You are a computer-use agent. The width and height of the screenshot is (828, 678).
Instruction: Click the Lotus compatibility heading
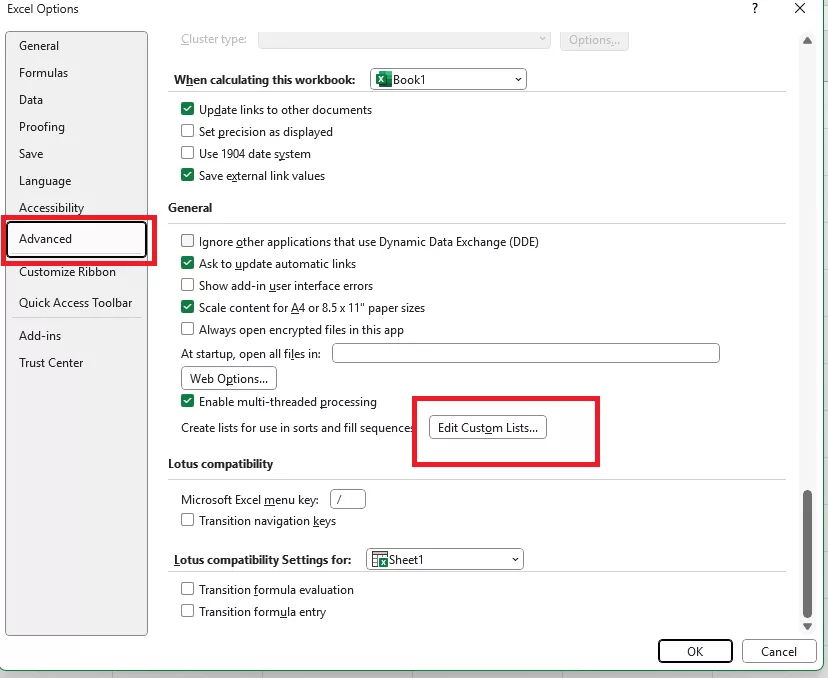(220, 464)
